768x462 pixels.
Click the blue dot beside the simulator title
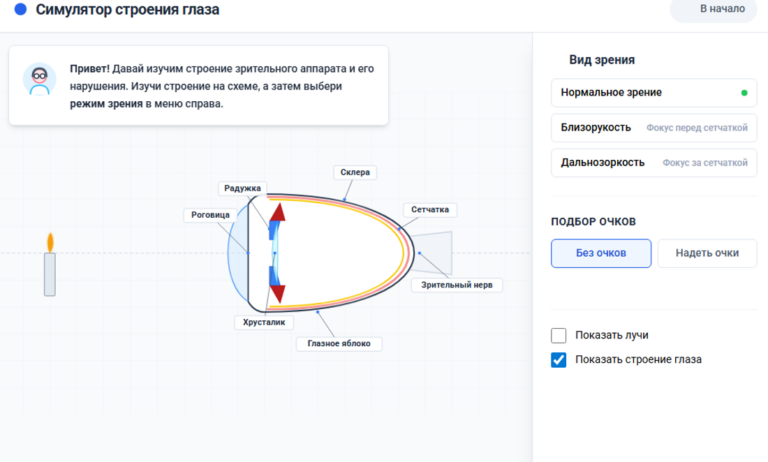(21, 9)
